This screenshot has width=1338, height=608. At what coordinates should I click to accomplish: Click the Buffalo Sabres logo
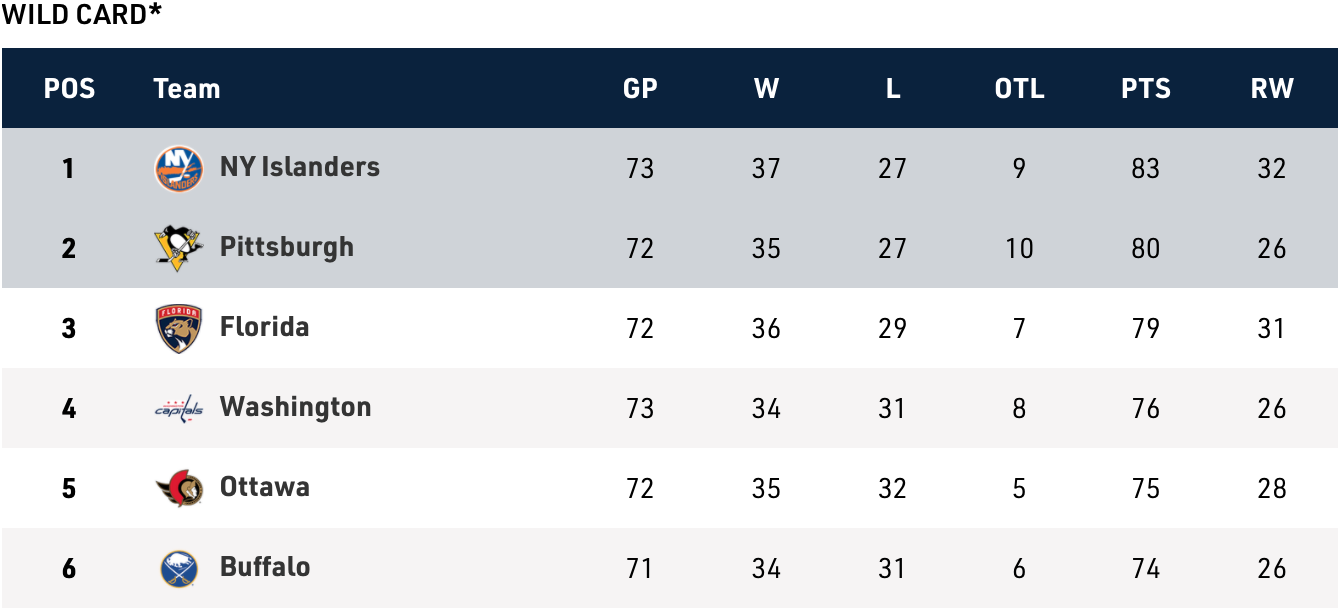tap(179, 568)
